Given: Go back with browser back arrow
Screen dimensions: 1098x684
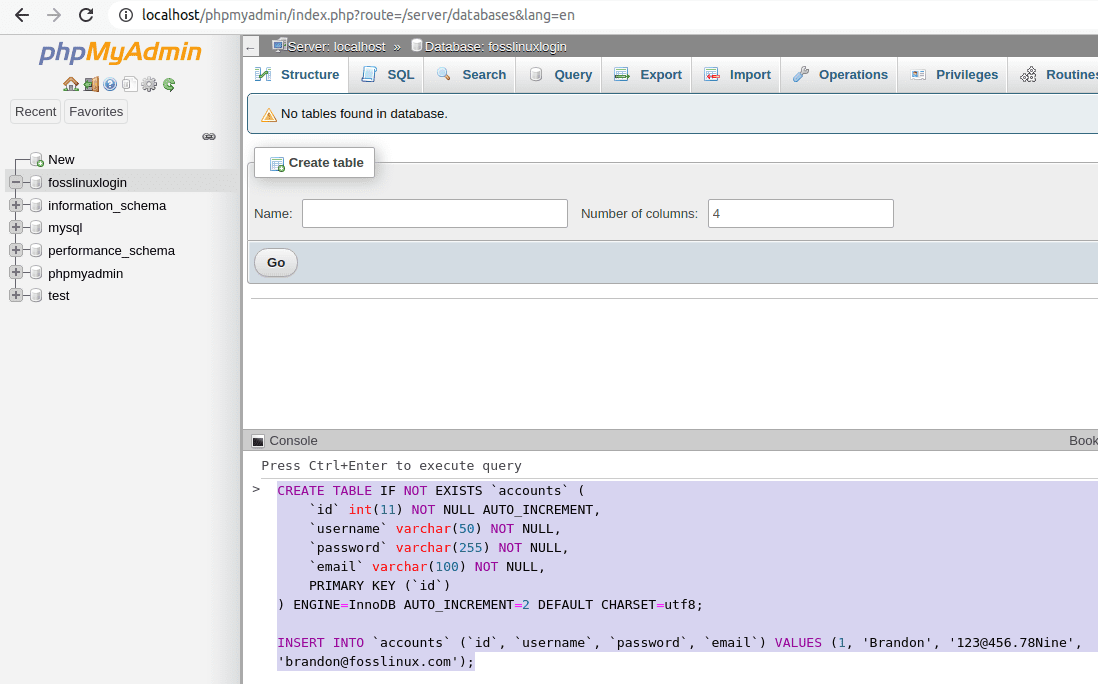Looking at the screenshot, I should click(x=22, y=15).
